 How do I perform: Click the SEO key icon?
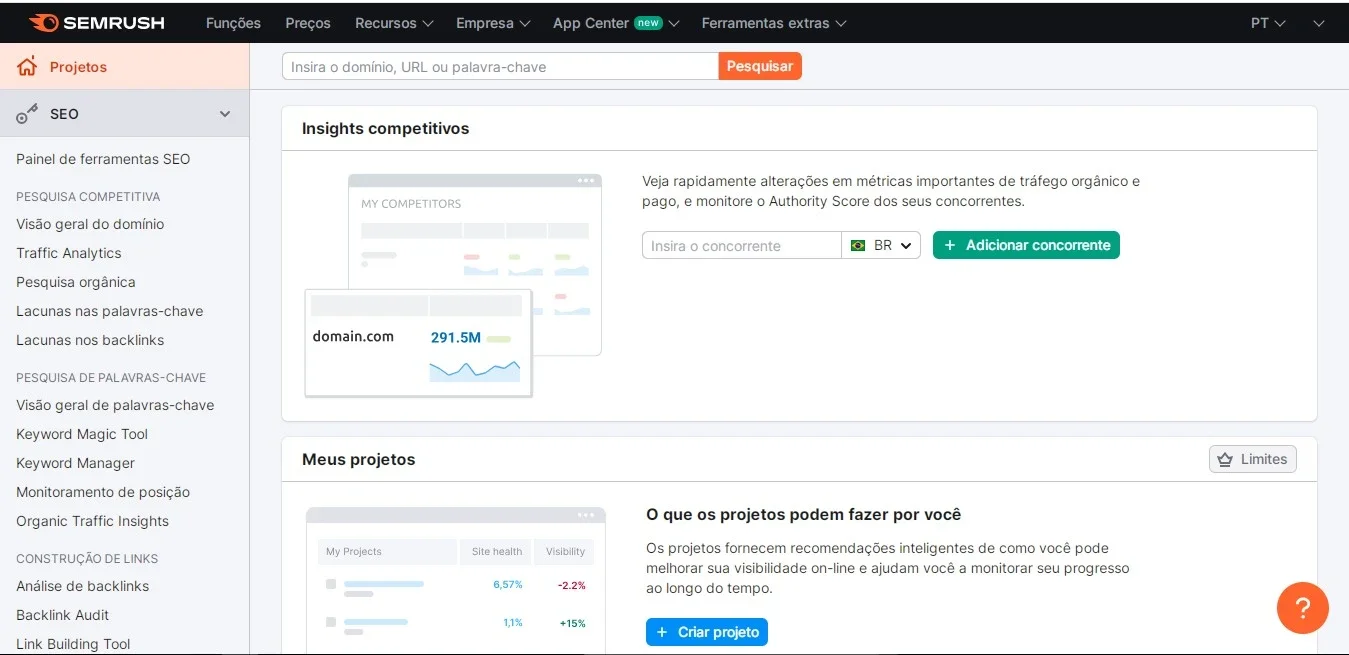[27, 114]
